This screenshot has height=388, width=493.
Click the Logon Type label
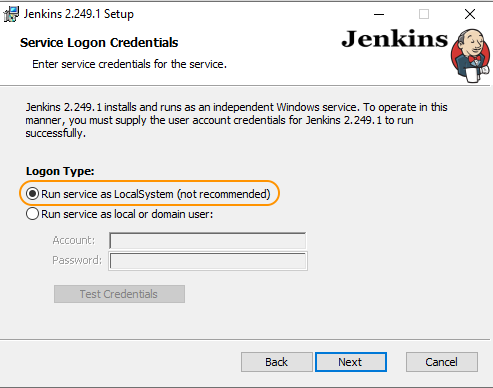[60, 171]
